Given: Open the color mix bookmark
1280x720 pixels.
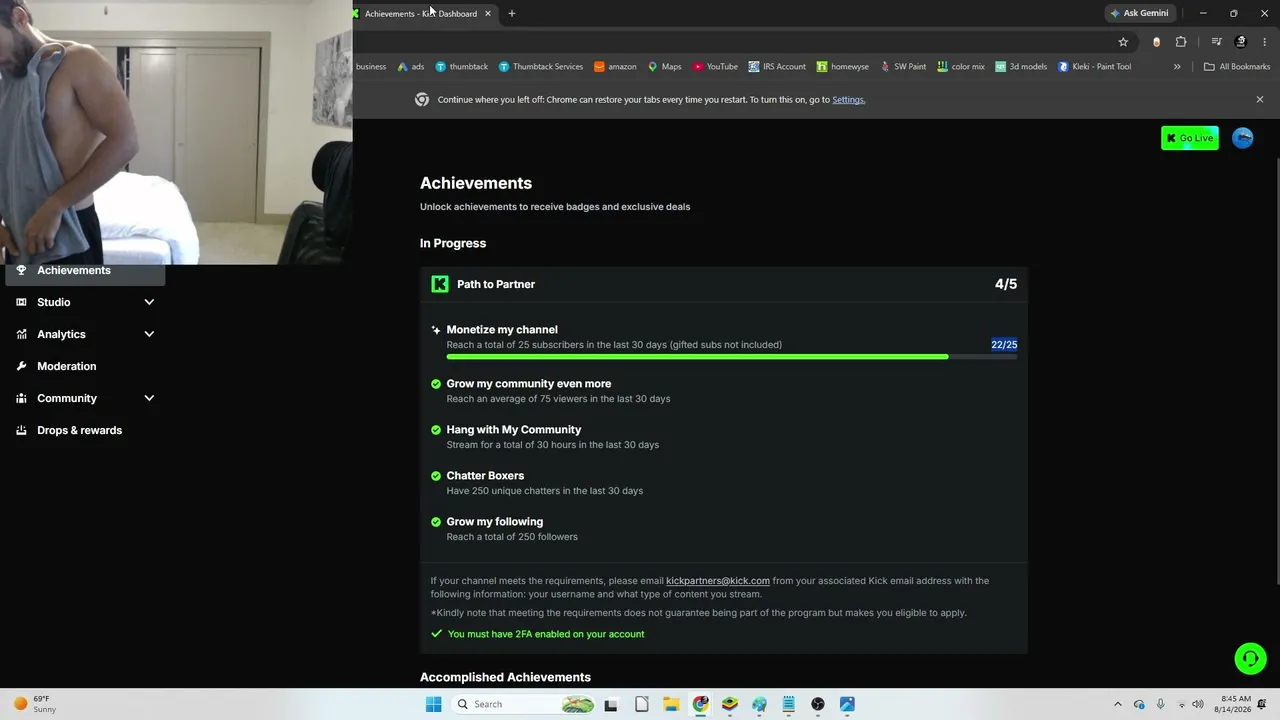Looking at the screenshot, I should coord(960,66).
